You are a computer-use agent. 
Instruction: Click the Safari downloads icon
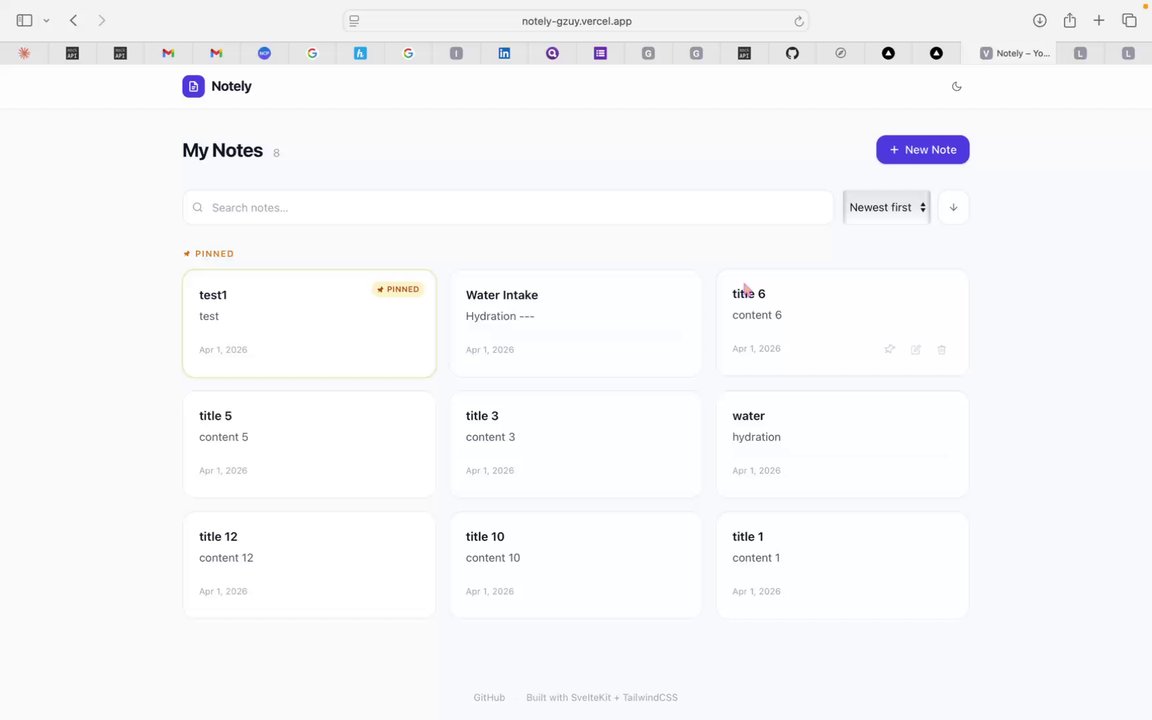[x=1040, y=20]
